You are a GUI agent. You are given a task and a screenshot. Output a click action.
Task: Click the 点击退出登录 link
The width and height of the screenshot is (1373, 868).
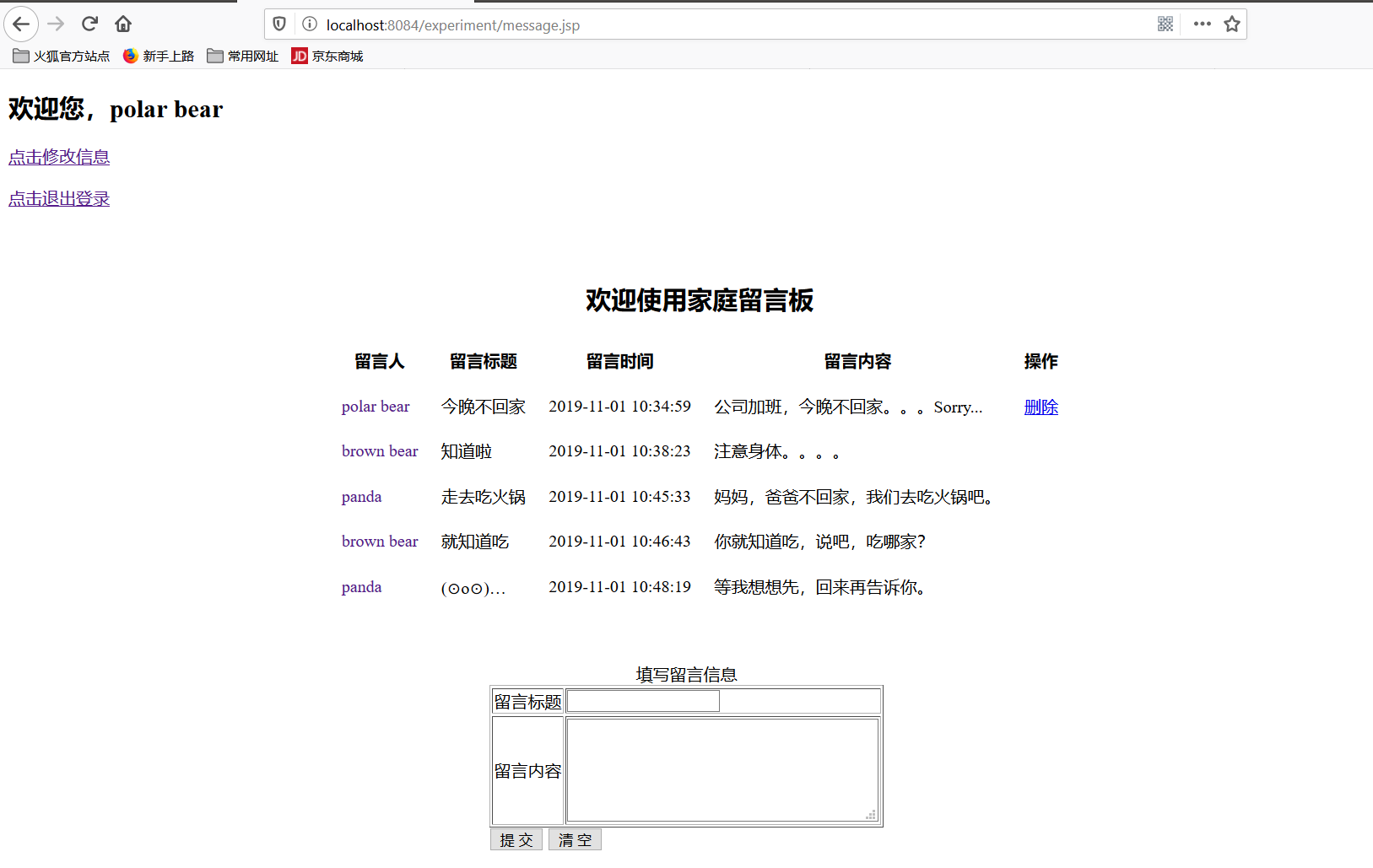[58, 198]
